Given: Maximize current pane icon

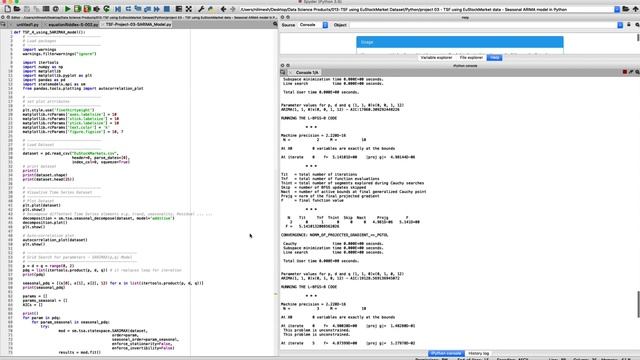Looking at the screenshot, I should click(179, 9).
